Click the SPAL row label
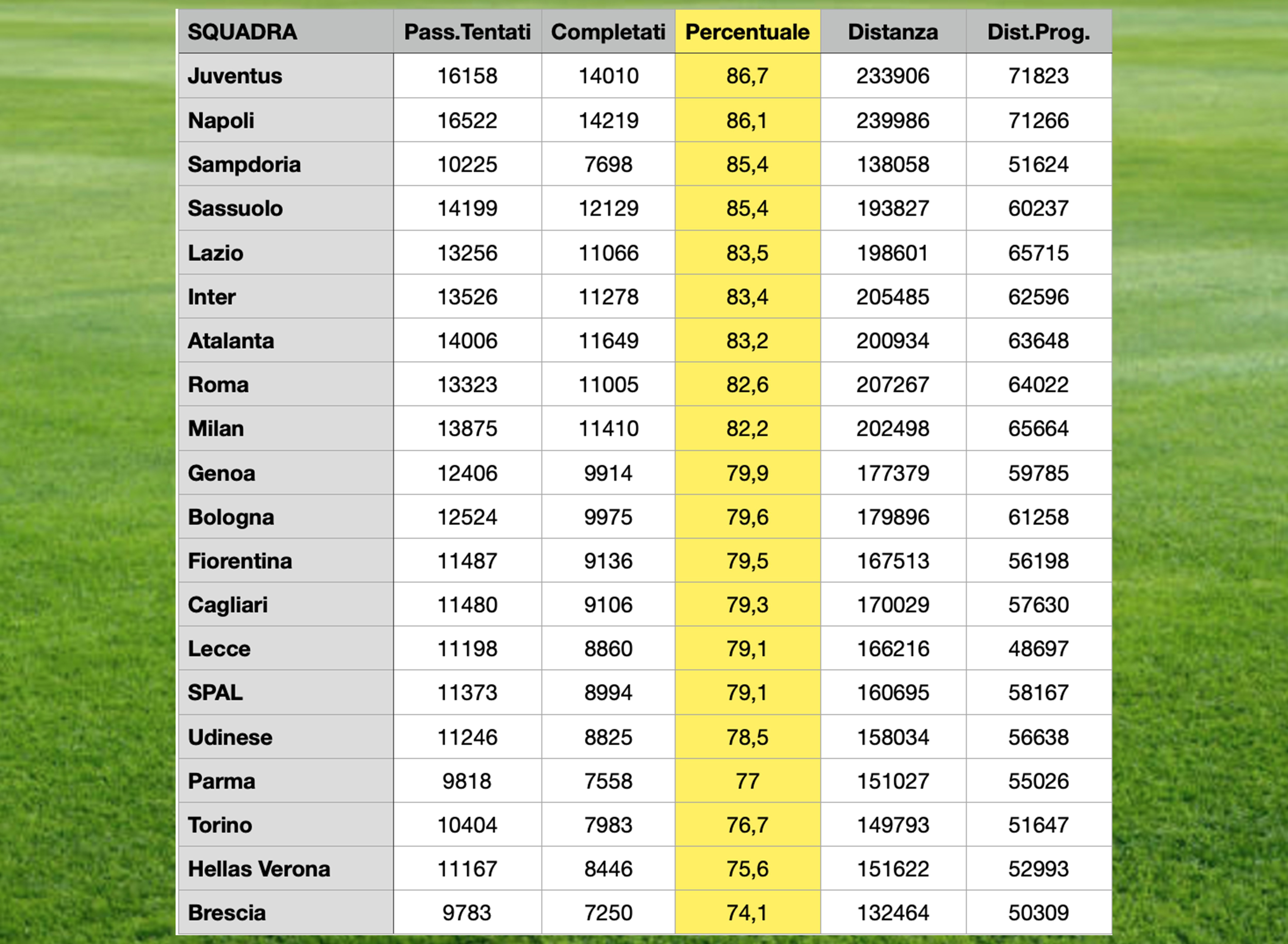The width and height of the screenshot is (1288, 944). click(286, 693)
